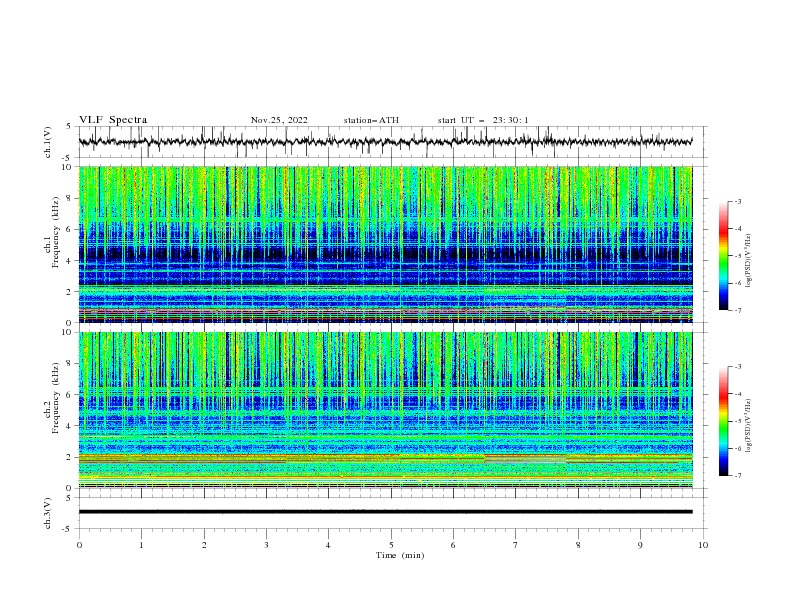Image resolution: width=792 pixels, height=612 pixels.
Task: Click the "ch.3(V)" axis label
Action: (x=48, y=513)
